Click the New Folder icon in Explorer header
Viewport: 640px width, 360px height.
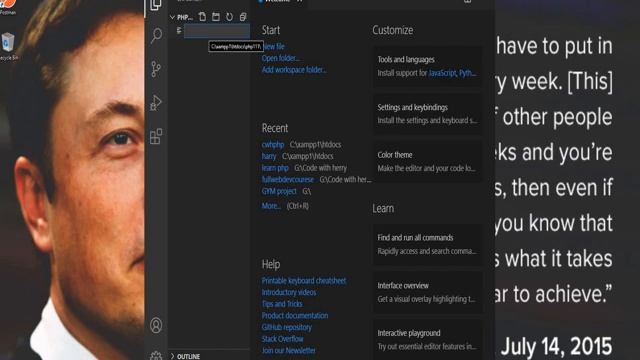(216, 17)
